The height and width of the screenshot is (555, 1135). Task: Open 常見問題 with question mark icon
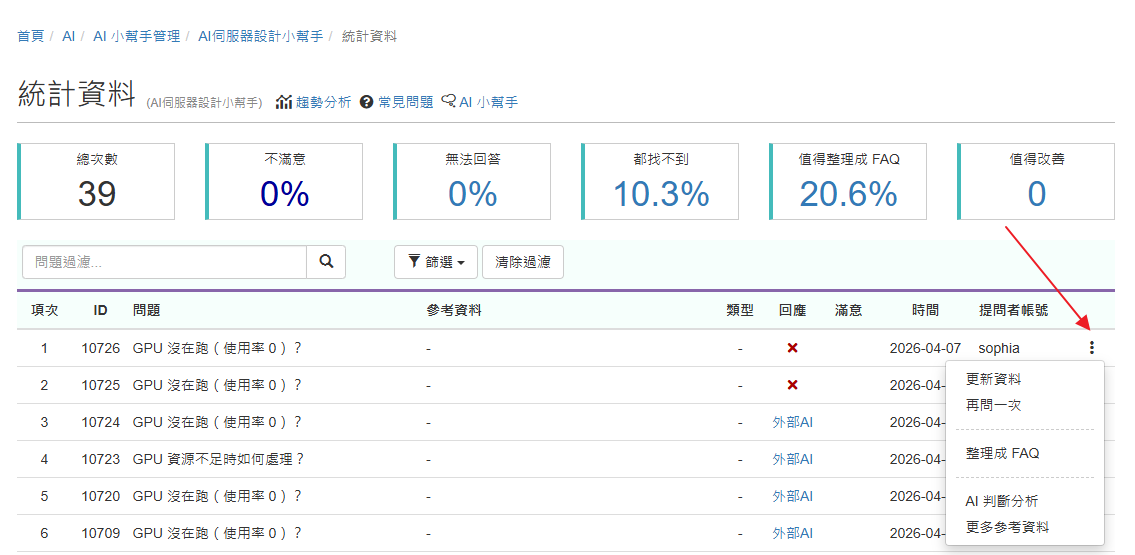tap(397, 102)
